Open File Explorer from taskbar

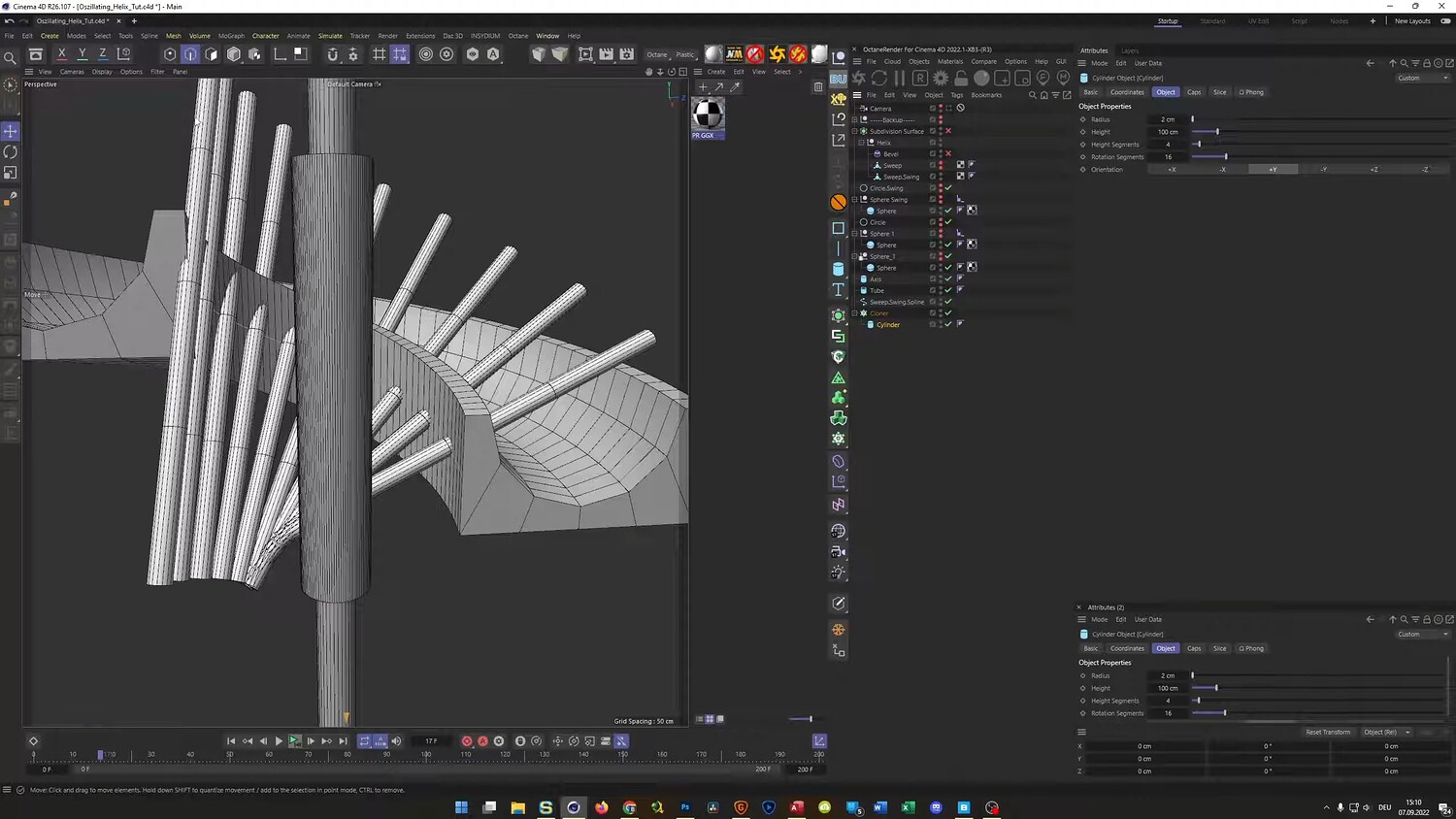(518, 807)
